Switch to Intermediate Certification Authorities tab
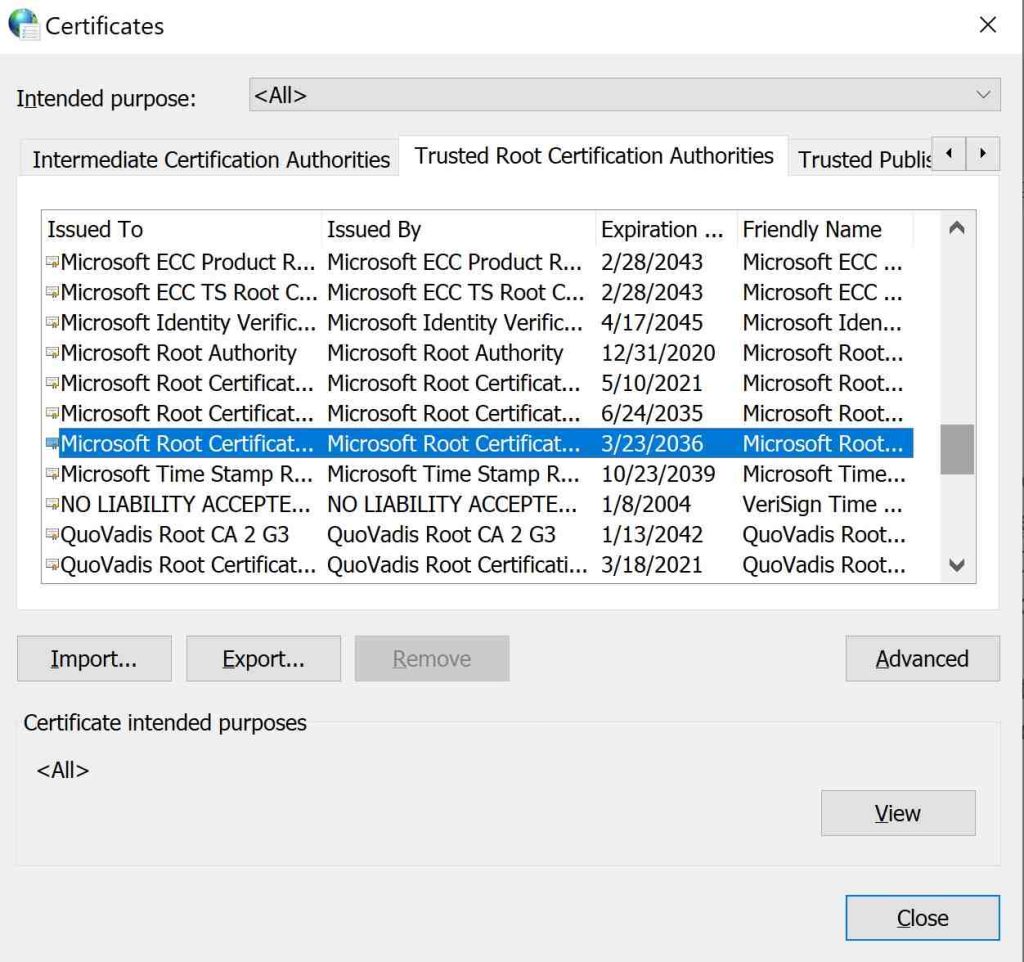This screenshot has width=1024, height=962. (x=210, y=160)
